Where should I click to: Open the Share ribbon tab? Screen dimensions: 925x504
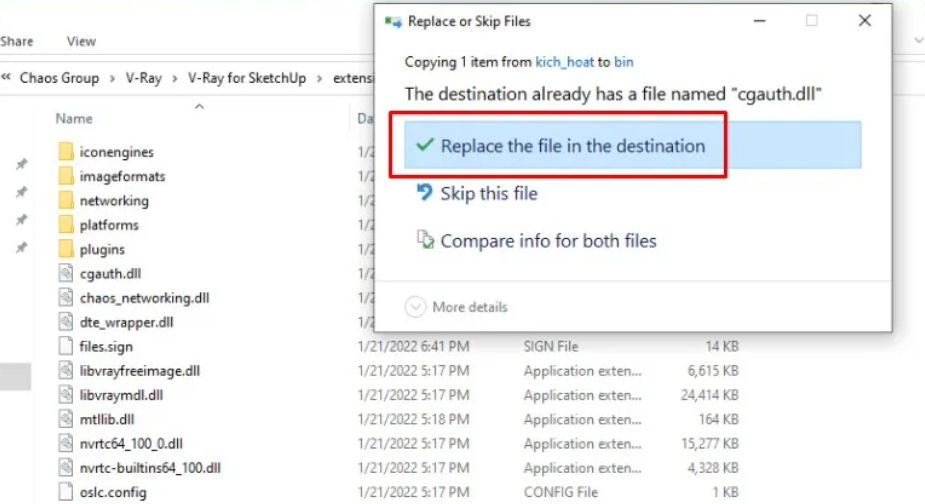[x=16, y=41]
